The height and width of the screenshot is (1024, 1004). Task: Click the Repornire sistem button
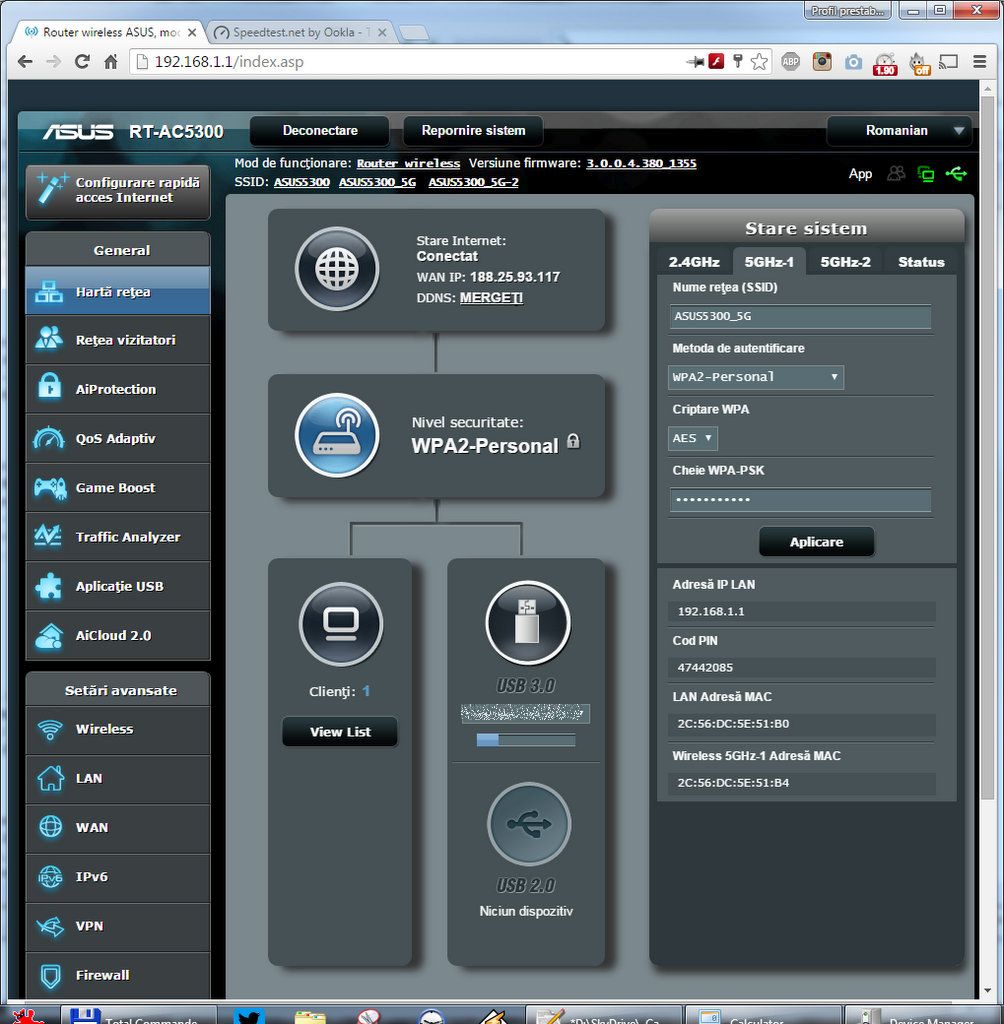click(x=474, y=131)
